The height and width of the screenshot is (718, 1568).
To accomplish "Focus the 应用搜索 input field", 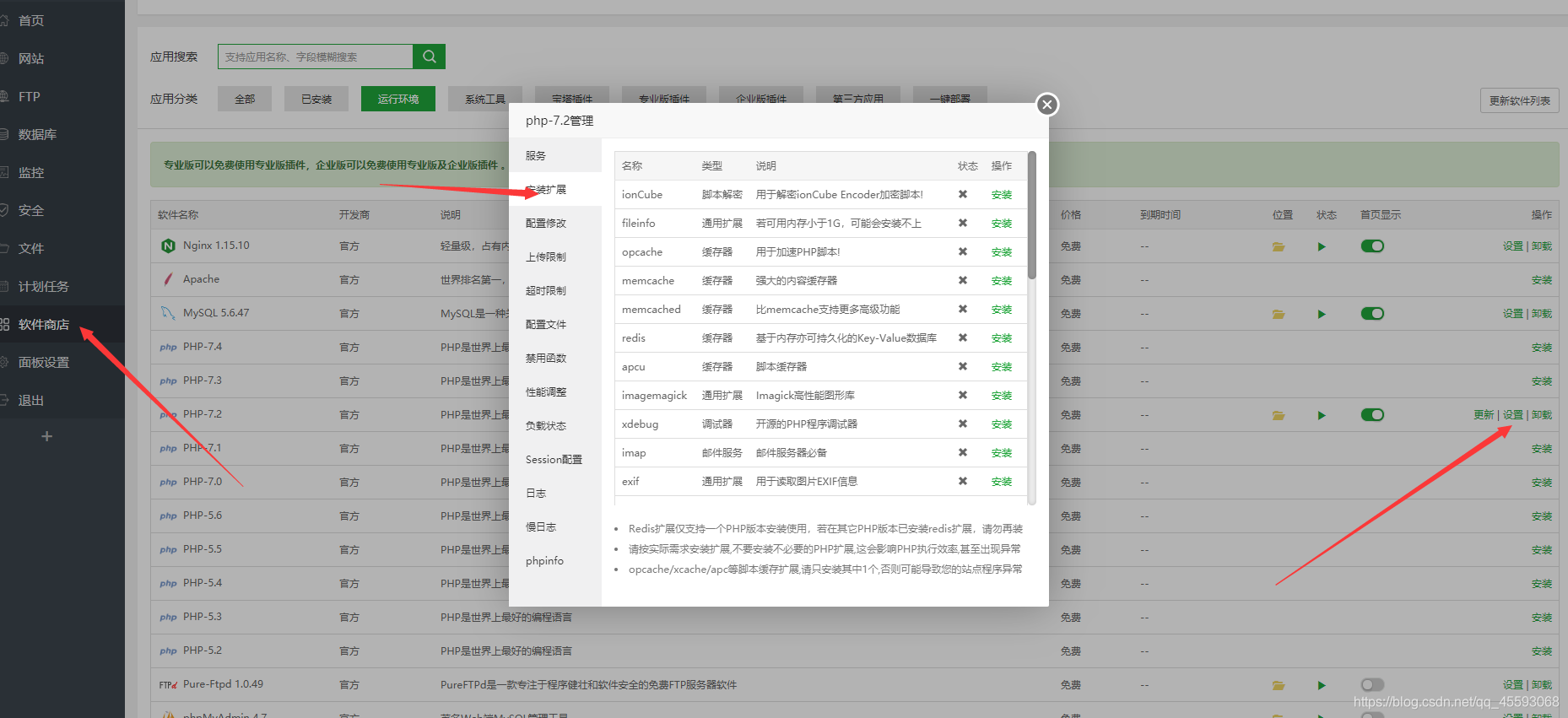I will pyautogui.click(x=316, y=57).
